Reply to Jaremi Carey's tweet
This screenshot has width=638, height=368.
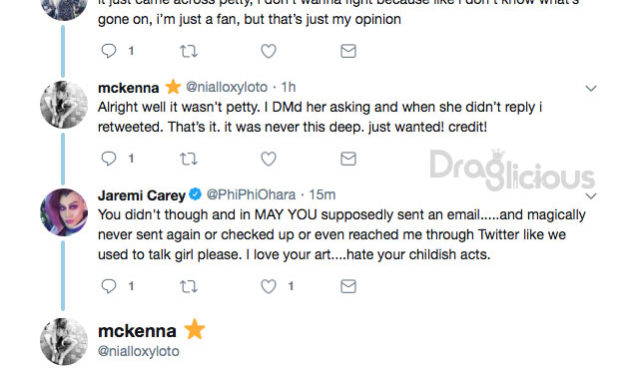tap(109, 287)
